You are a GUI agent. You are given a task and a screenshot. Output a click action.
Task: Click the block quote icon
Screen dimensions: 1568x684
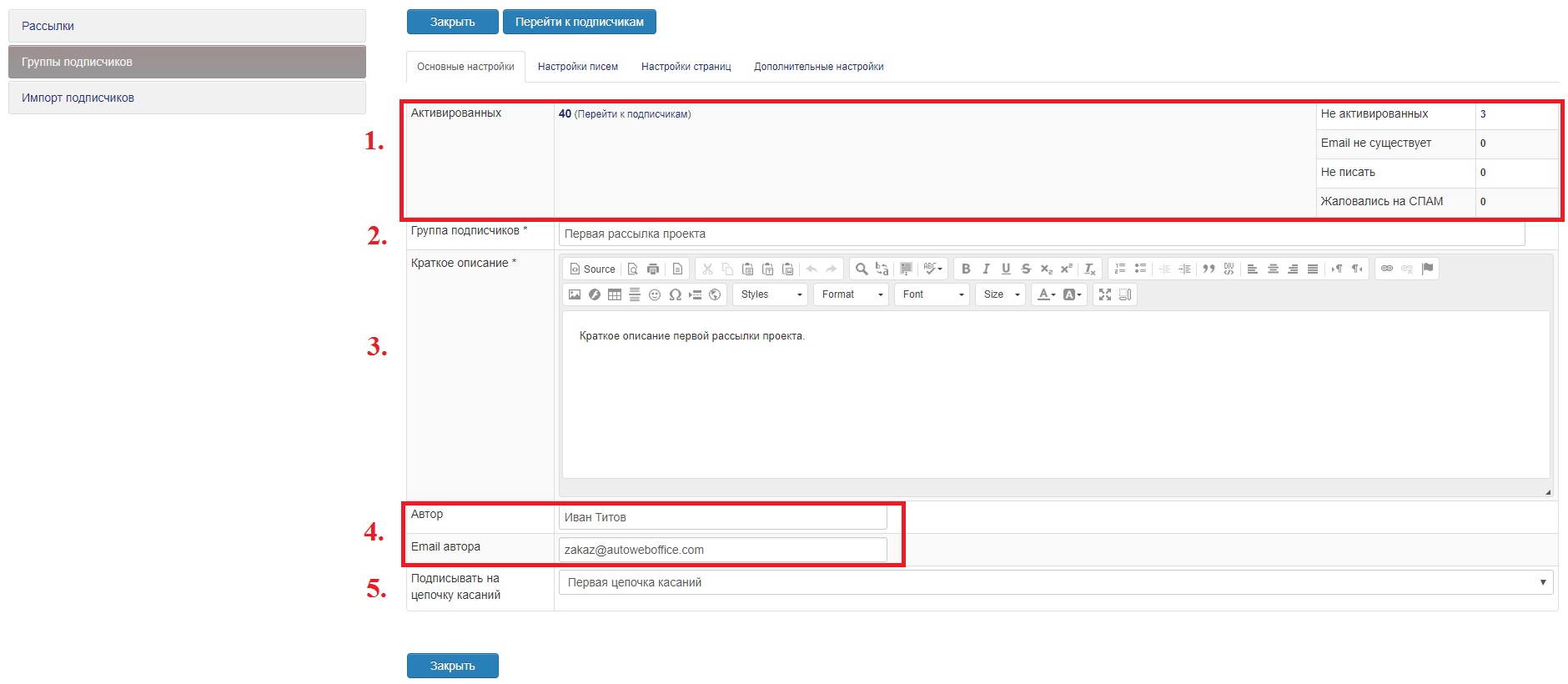(x=1209, y=269)
